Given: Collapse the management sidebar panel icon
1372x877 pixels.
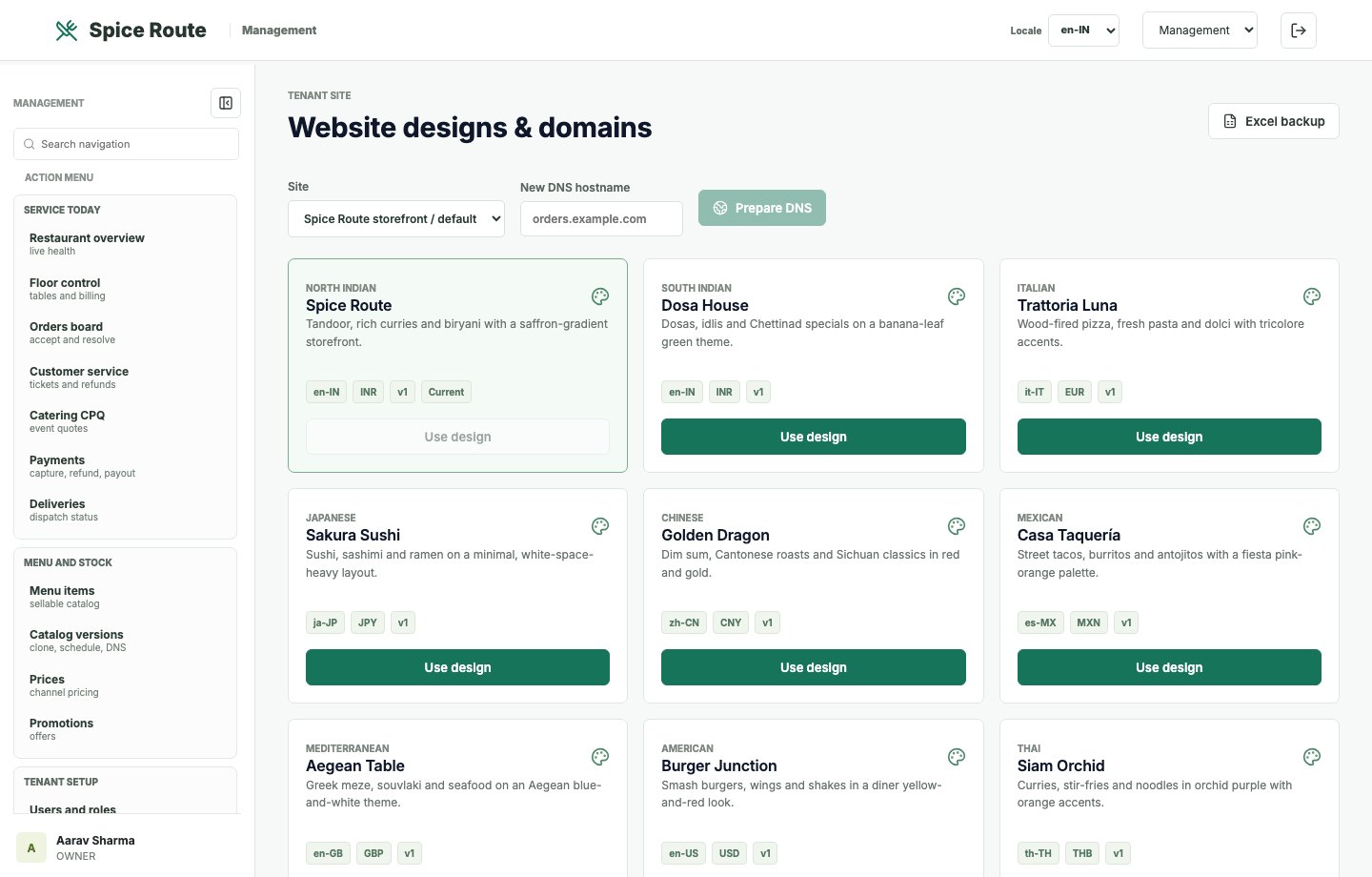Looking at the screenshot, I should coord(226,103).
